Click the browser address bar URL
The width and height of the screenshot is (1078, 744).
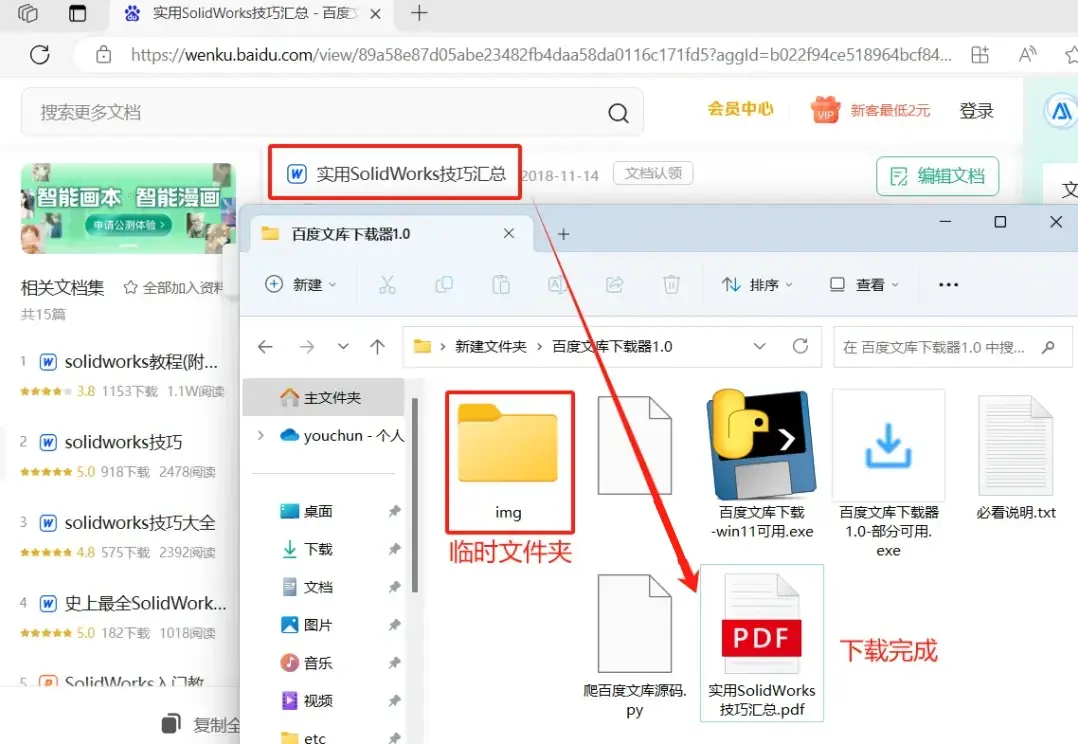(x=541, y=55)
